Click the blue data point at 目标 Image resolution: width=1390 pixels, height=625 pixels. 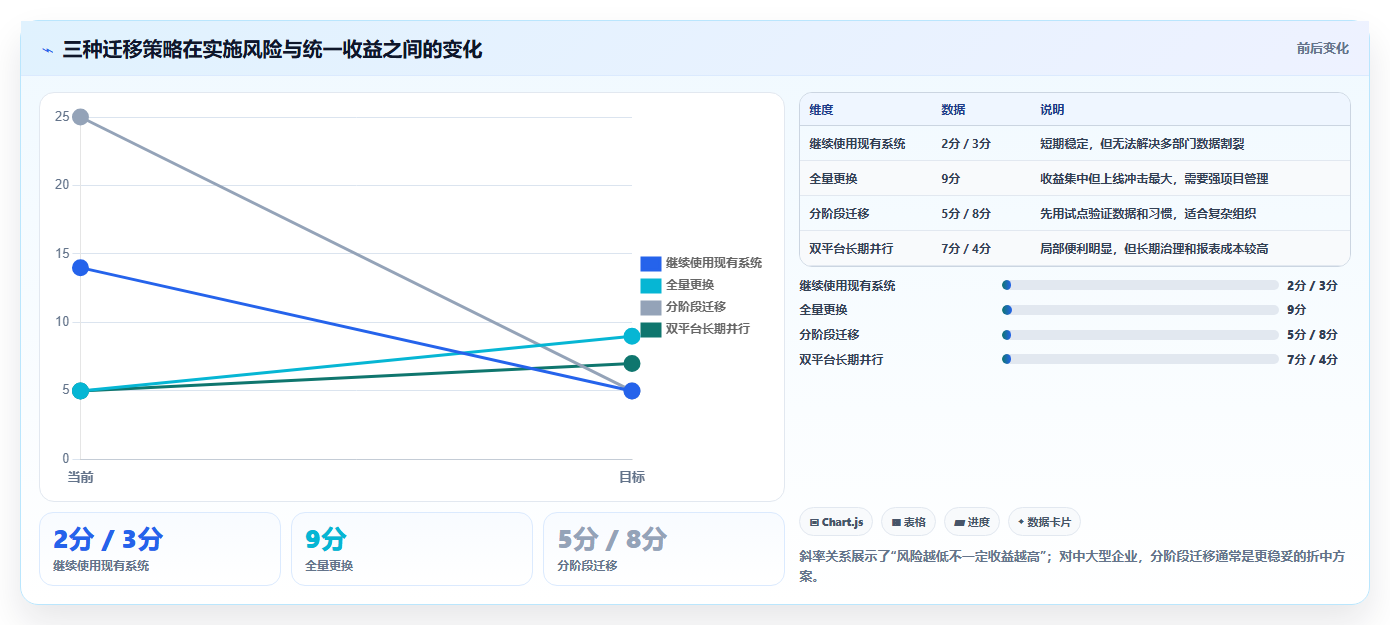point(632,391)
